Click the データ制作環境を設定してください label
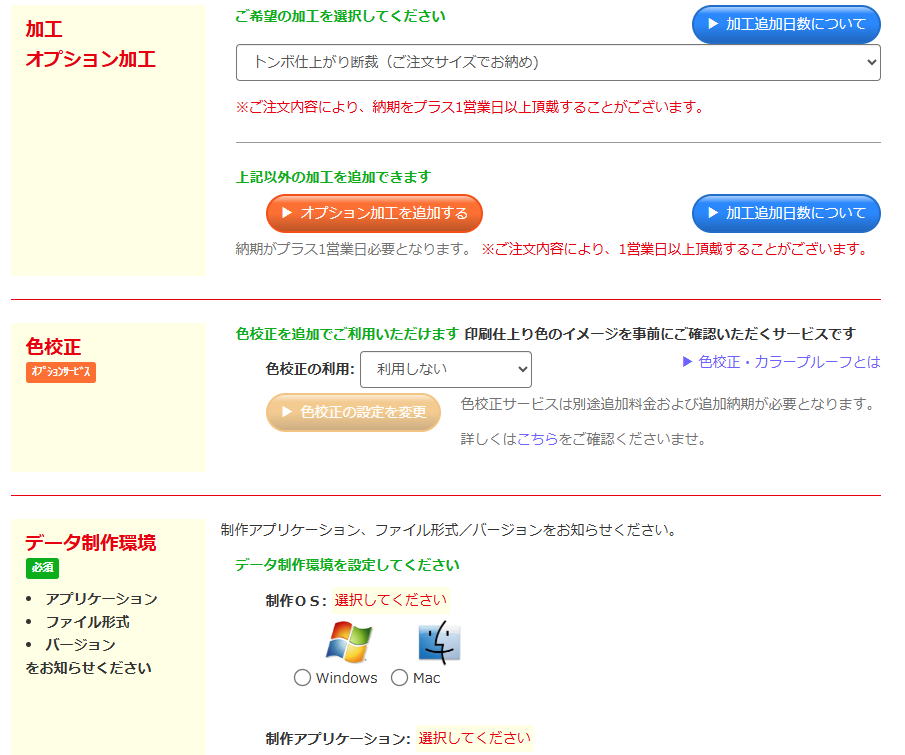Screen dimensions: 905x755 (347, 565)
